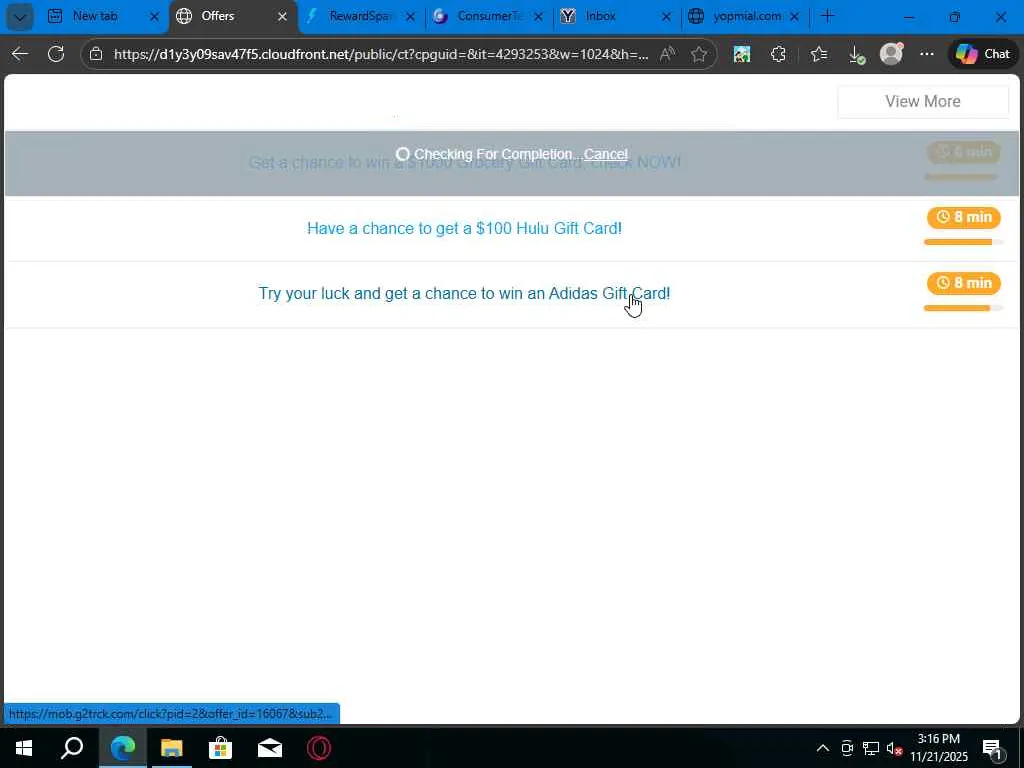Viewport: 1024px width, 768px height.
Task: Add this page to favorites star
Action: (x=699, y=54)
